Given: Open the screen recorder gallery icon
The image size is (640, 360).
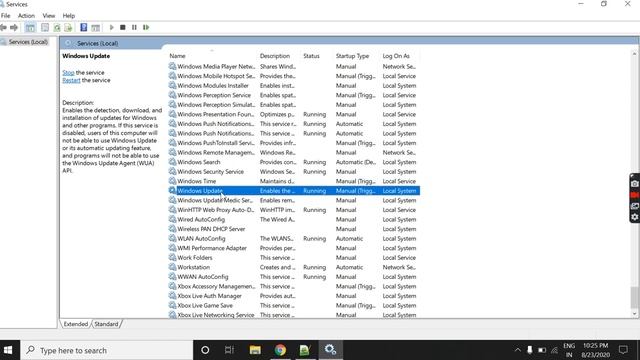Looking at the screenshot, I should [x=635, y=206].
